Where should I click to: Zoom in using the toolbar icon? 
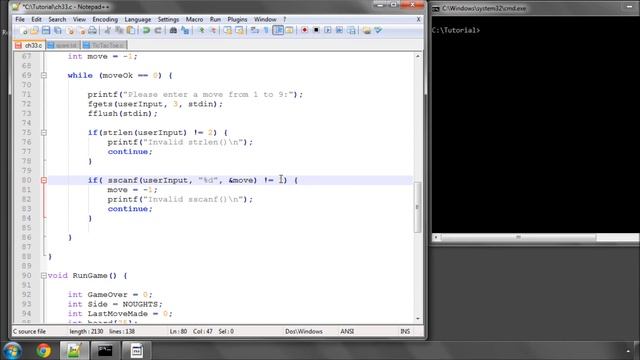(201, 31)
